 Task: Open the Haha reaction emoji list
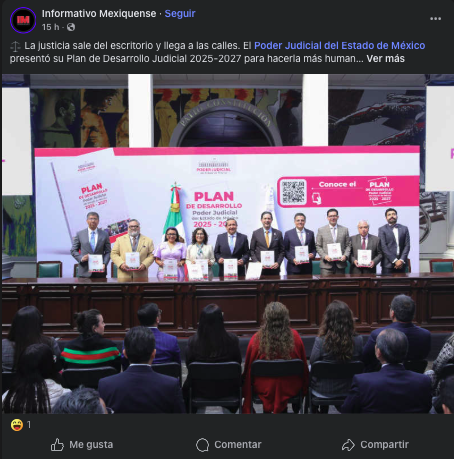pyautogui.click(x=16, y=425)
